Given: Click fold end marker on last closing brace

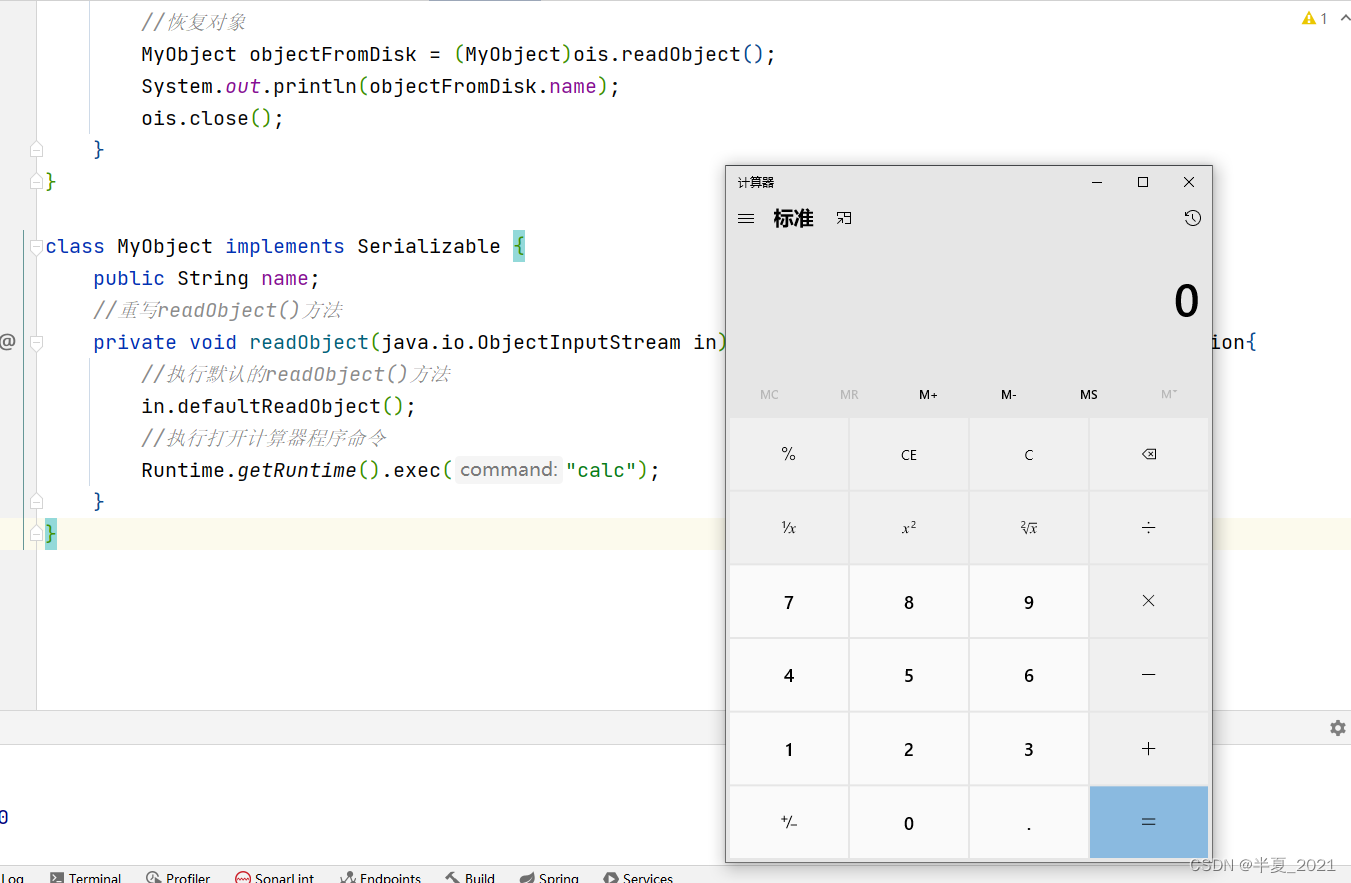Looking at the screenshot, I should 37,533.
